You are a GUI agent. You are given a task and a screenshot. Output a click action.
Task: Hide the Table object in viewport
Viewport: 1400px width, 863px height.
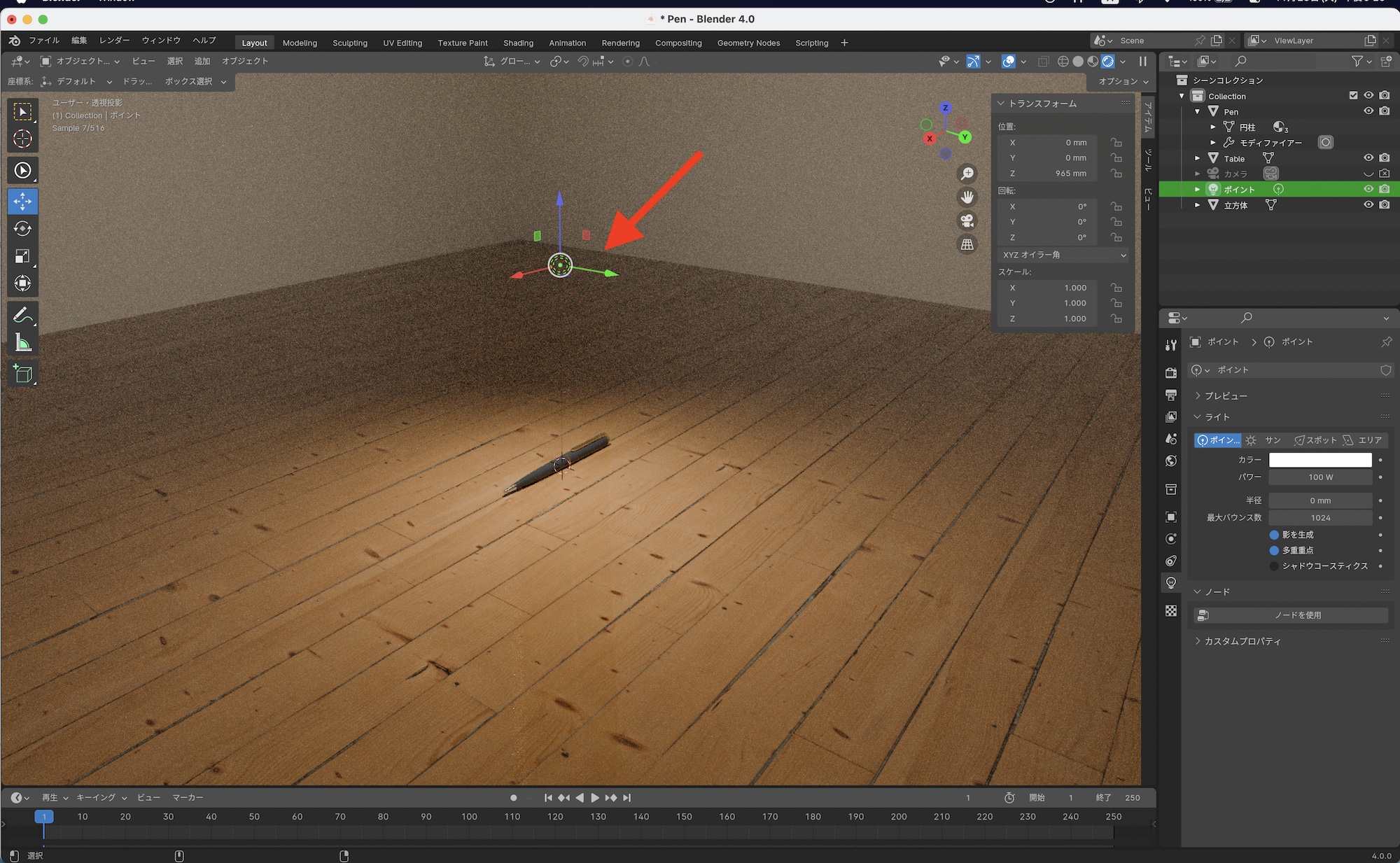[1368, 158]
